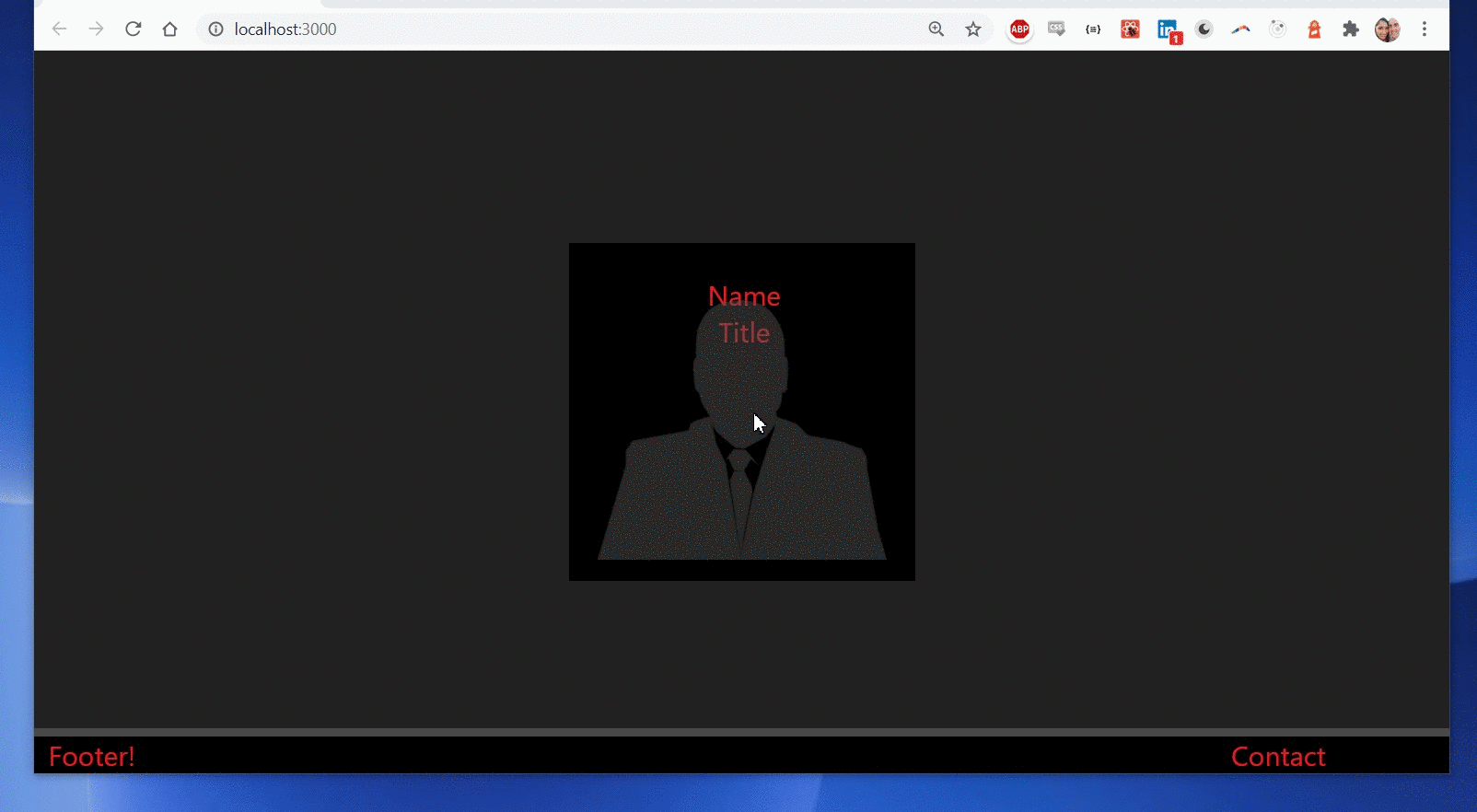
Task: Click the 'Title' text on the card
Action: click(744, 332)
